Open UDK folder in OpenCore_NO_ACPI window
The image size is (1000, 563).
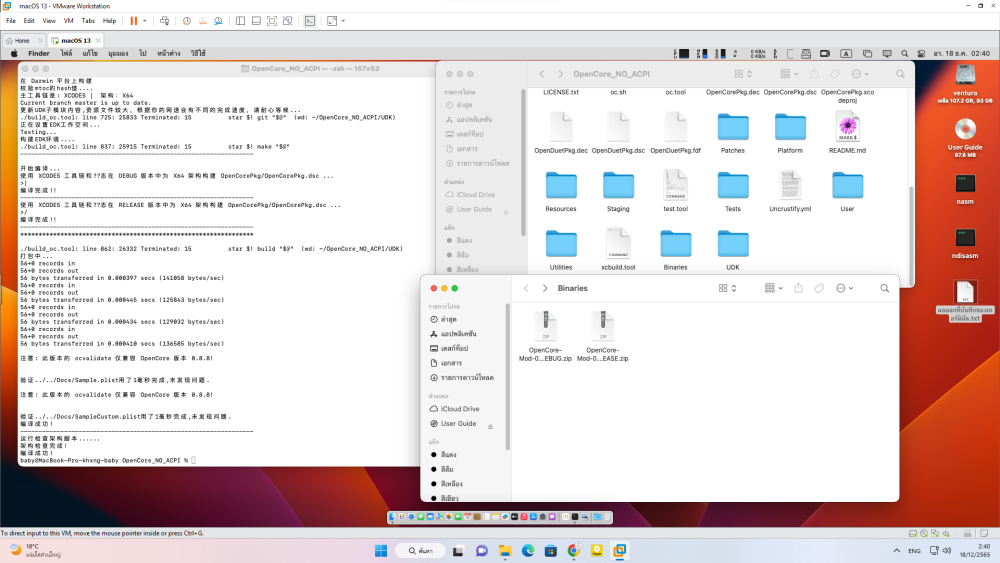pyautogui.click(x=733, y=250)
